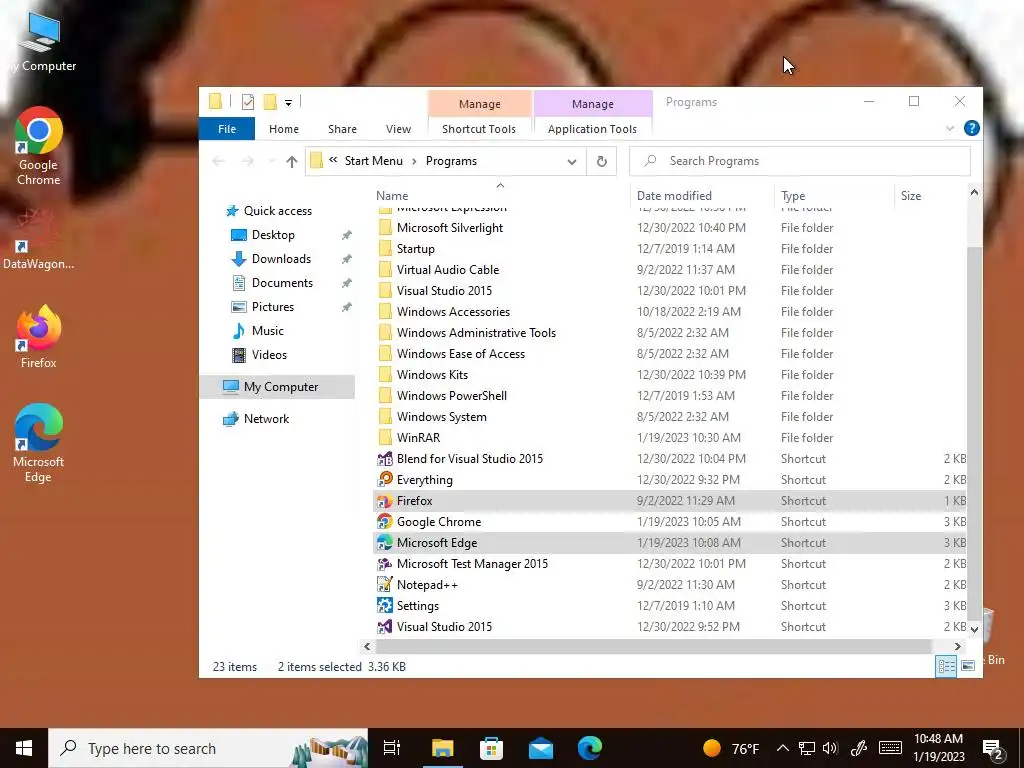Refresh the Programs folder view
Screen dimensions: 1024x768
[601, 161]
